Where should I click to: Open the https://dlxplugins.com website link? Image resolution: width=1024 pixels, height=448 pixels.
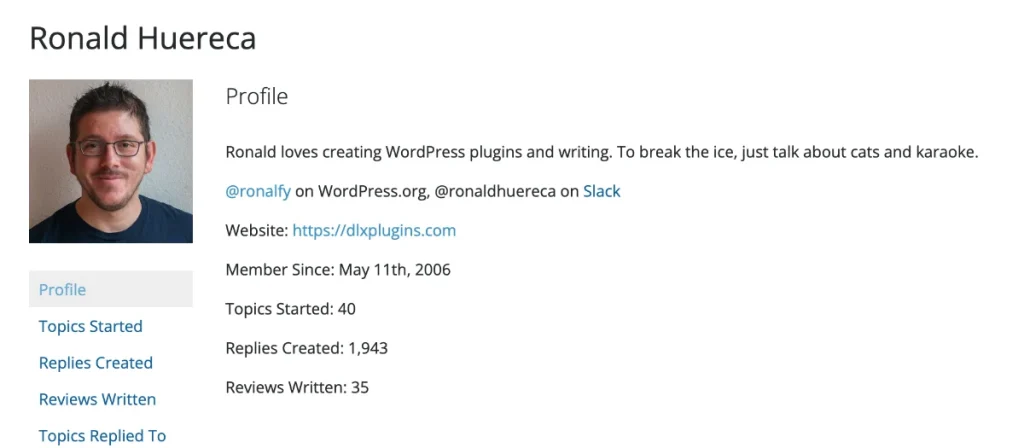tap(374, 231)
